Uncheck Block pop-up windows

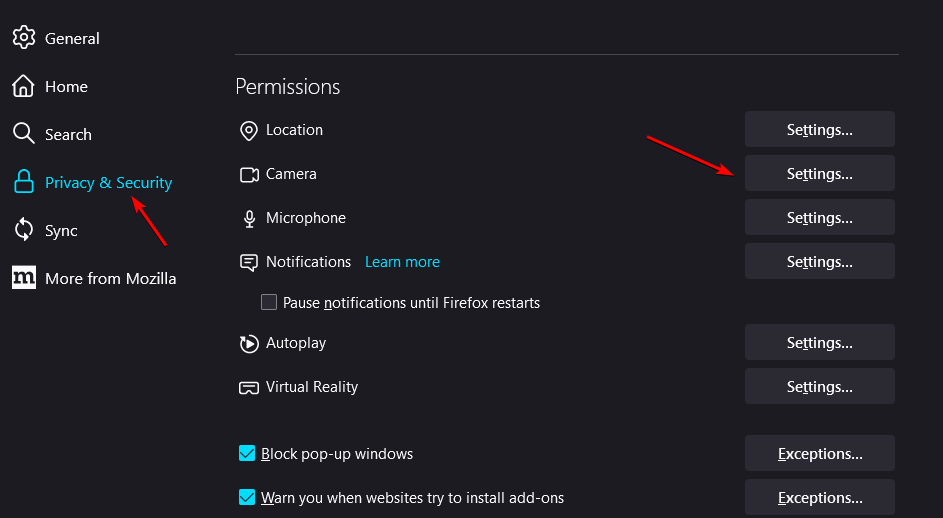[247, 454]
